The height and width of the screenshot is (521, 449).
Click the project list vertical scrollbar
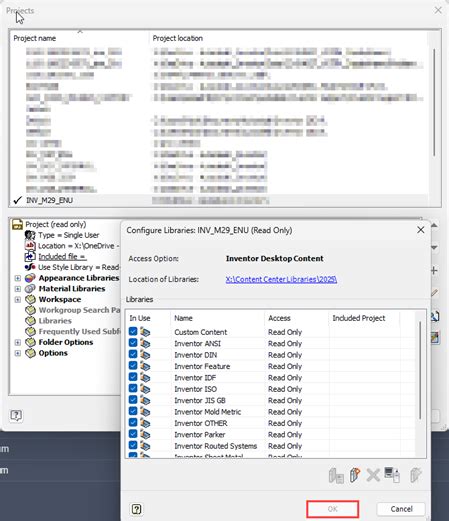[434, 102]
